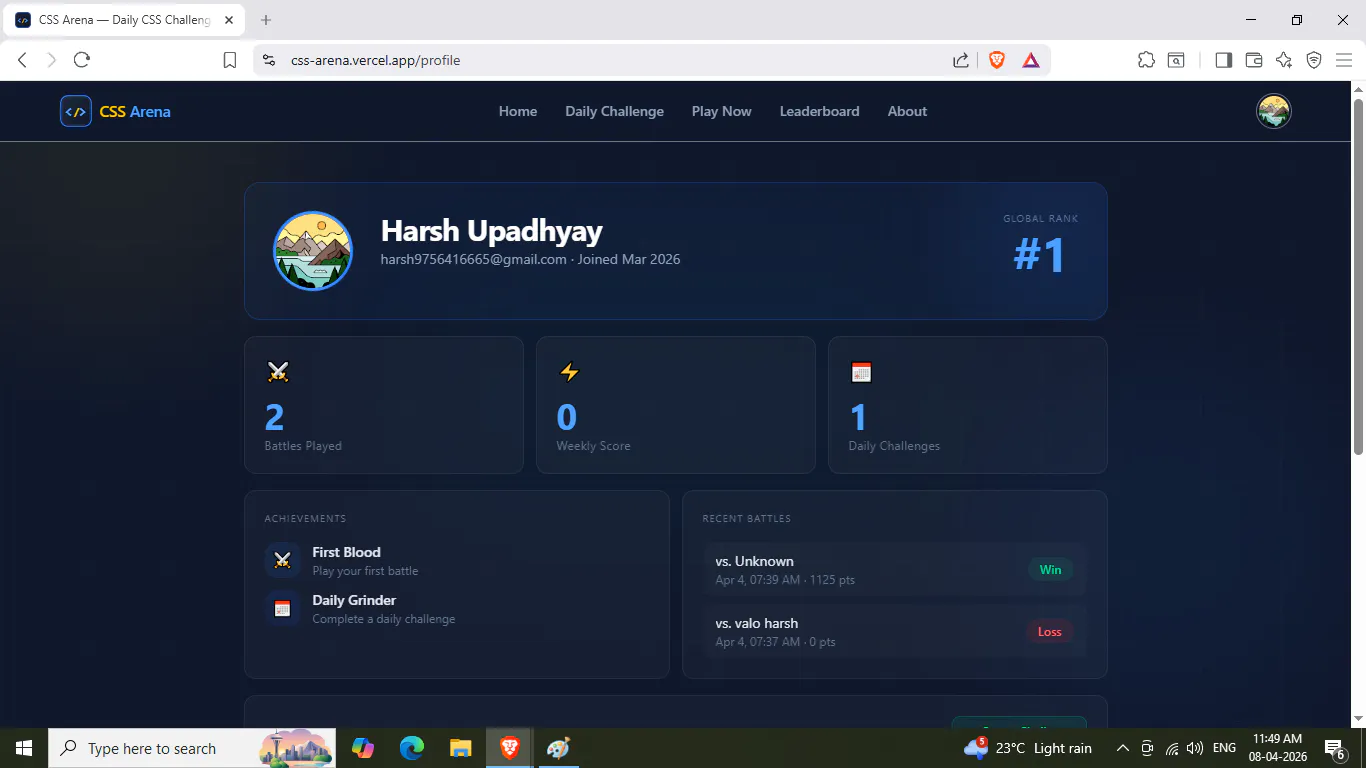
Task: Open Microsoft Edge from taskbar
Action: 412,748
